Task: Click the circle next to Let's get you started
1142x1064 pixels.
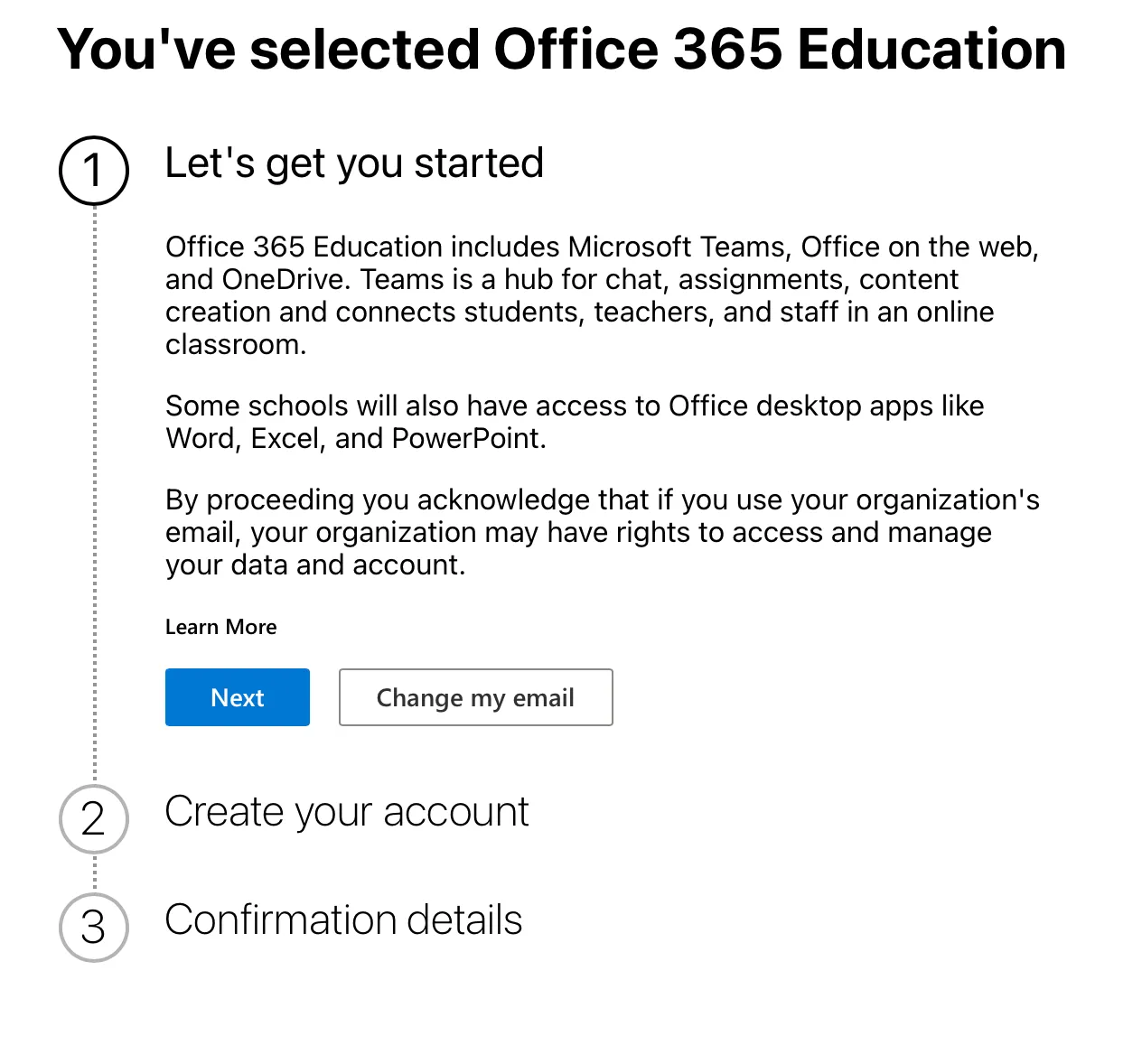Action: click(93, 171)
